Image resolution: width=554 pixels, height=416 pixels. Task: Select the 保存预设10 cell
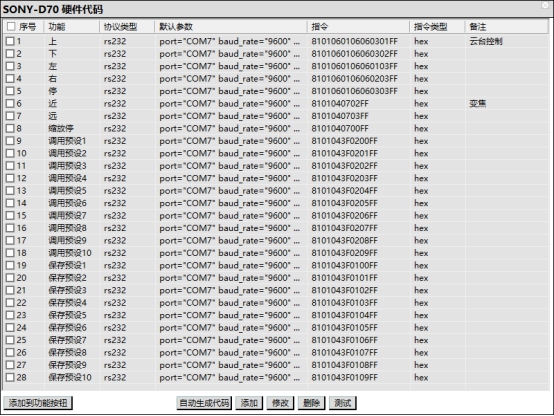coord(70,377)
